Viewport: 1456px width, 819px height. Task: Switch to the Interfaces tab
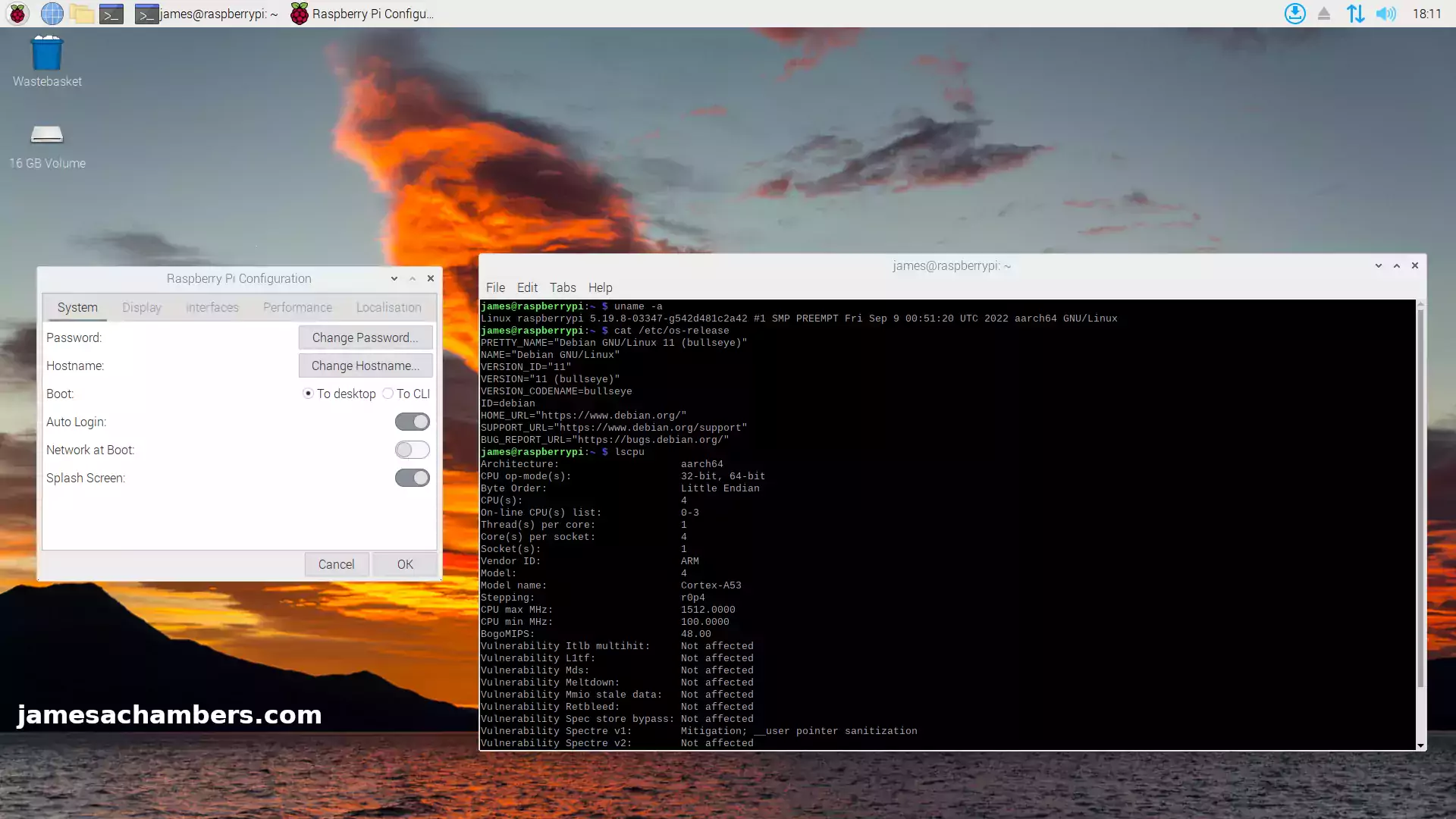(212, 307)
